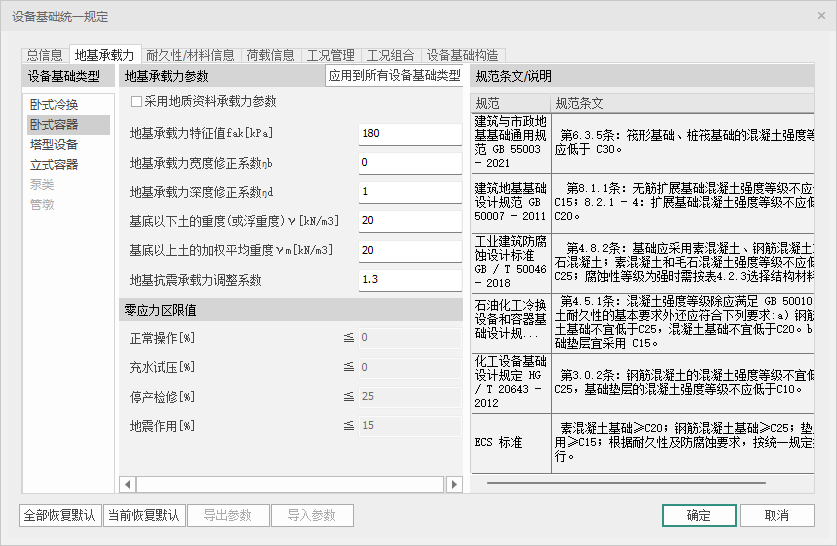The height and width of the screenshot is (546, 837).
Task: Click 应用到所有设备基础类型 button
Action: 395,76
